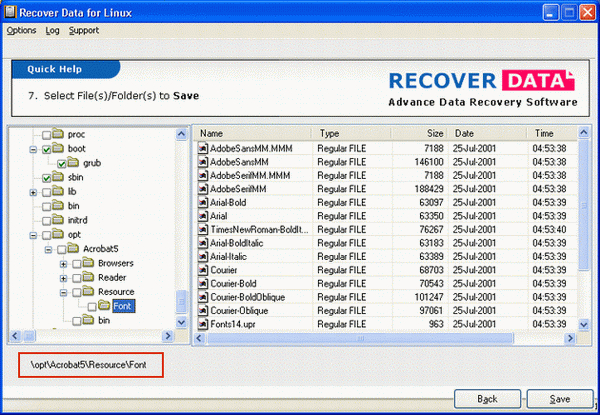Collapse the opt folder node

(34, 235)
